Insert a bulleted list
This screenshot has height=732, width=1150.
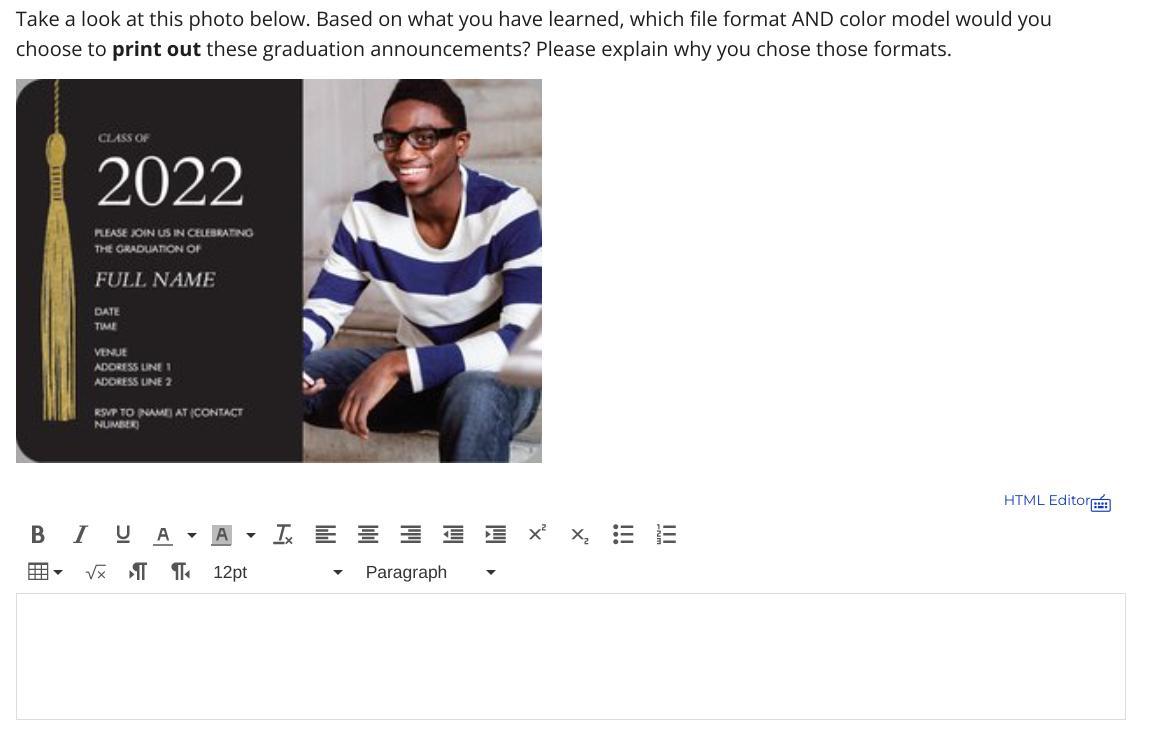coord(623,535)
